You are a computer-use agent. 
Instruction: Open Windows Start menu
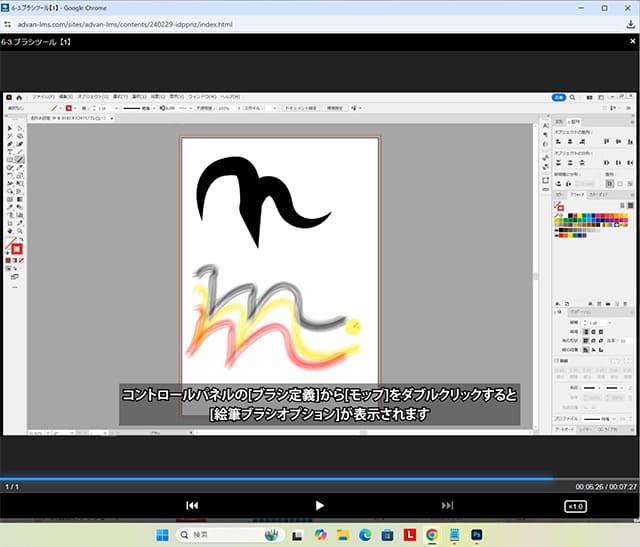(x=162, y=535)
